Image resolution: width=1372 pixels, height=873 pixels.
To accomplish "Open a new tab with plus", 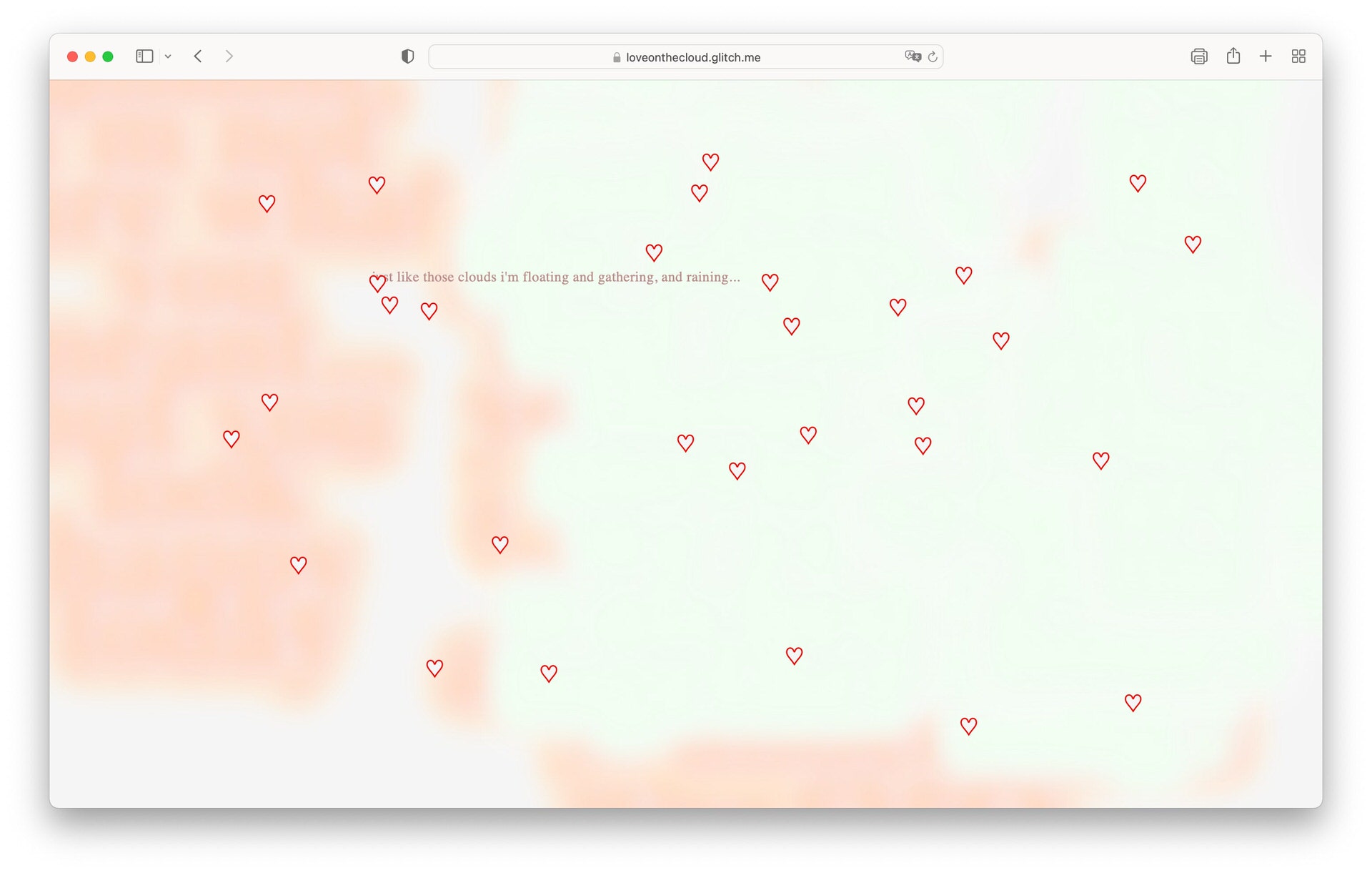I will 1266,56.
